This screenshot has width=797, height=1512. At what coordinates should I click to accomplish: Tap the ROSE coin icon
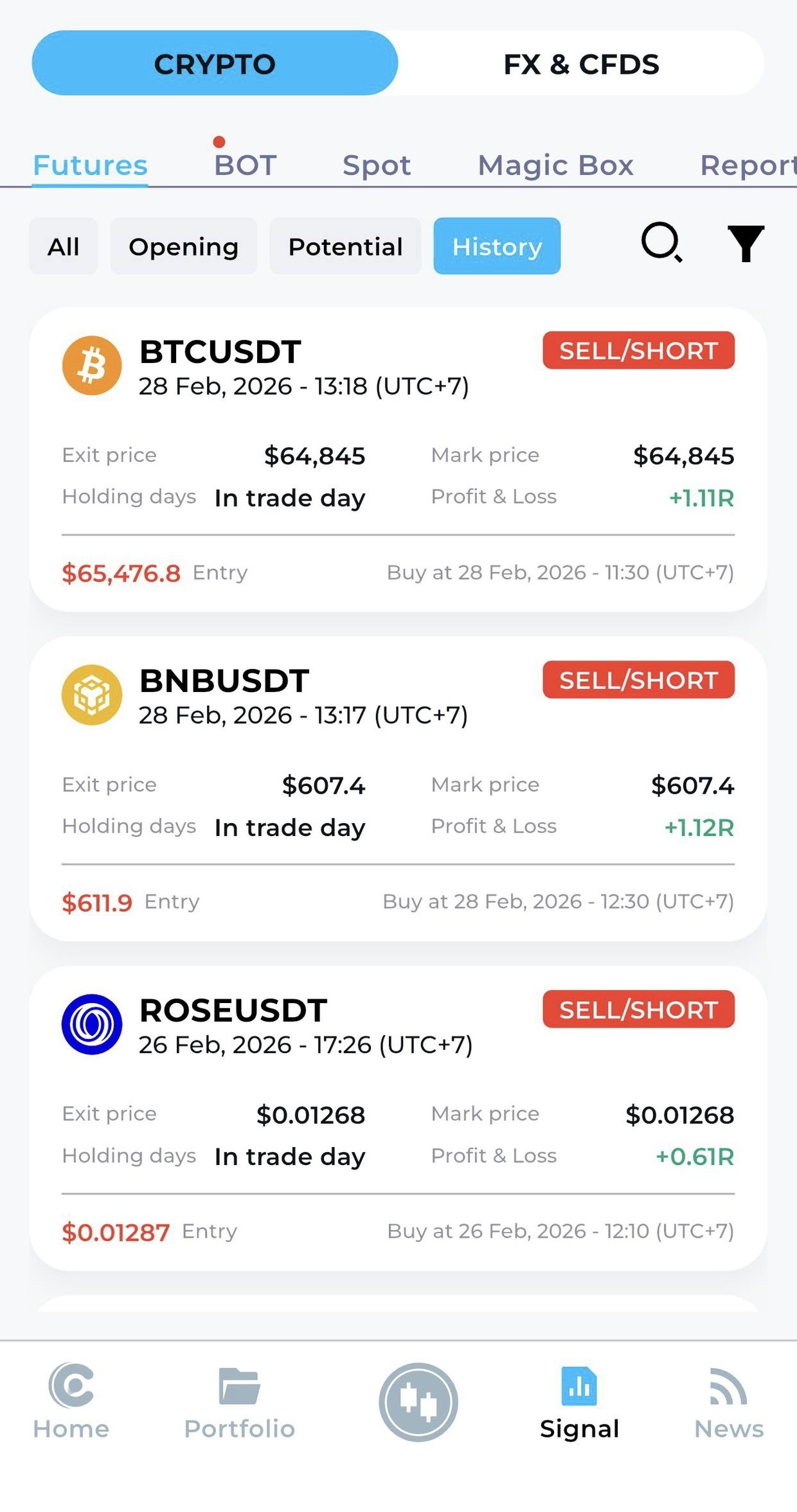[92, 1024]
